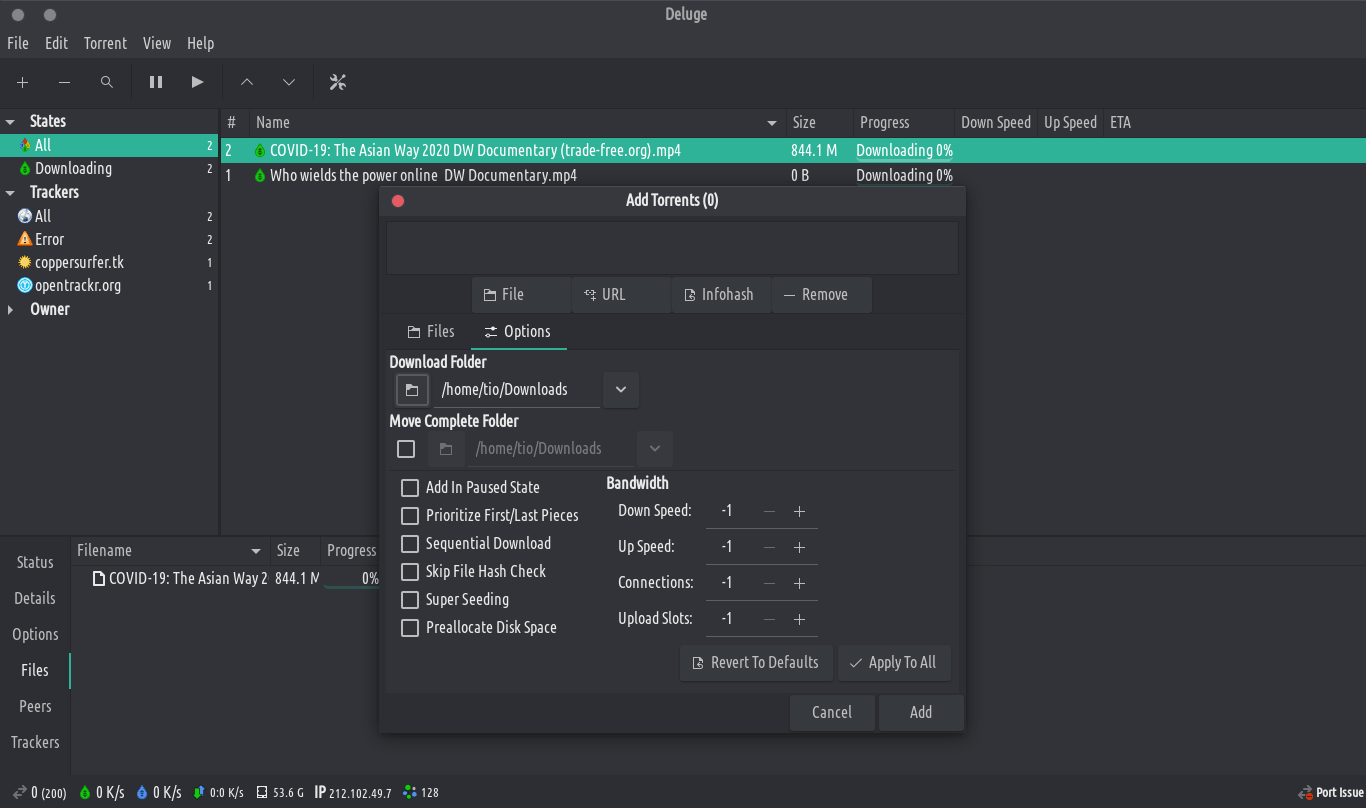Open the View menu
The image size is (1366, 808).
point(157,43)
